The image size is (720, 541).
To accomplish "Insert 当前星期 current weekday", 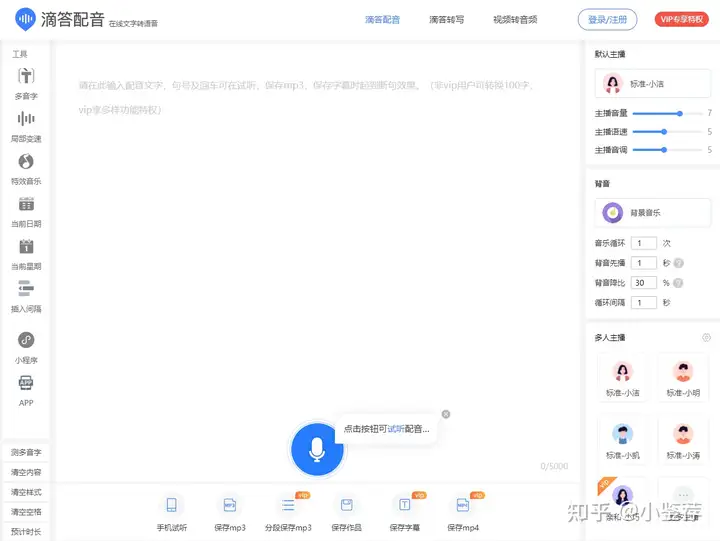I will (x=26, y=254).
